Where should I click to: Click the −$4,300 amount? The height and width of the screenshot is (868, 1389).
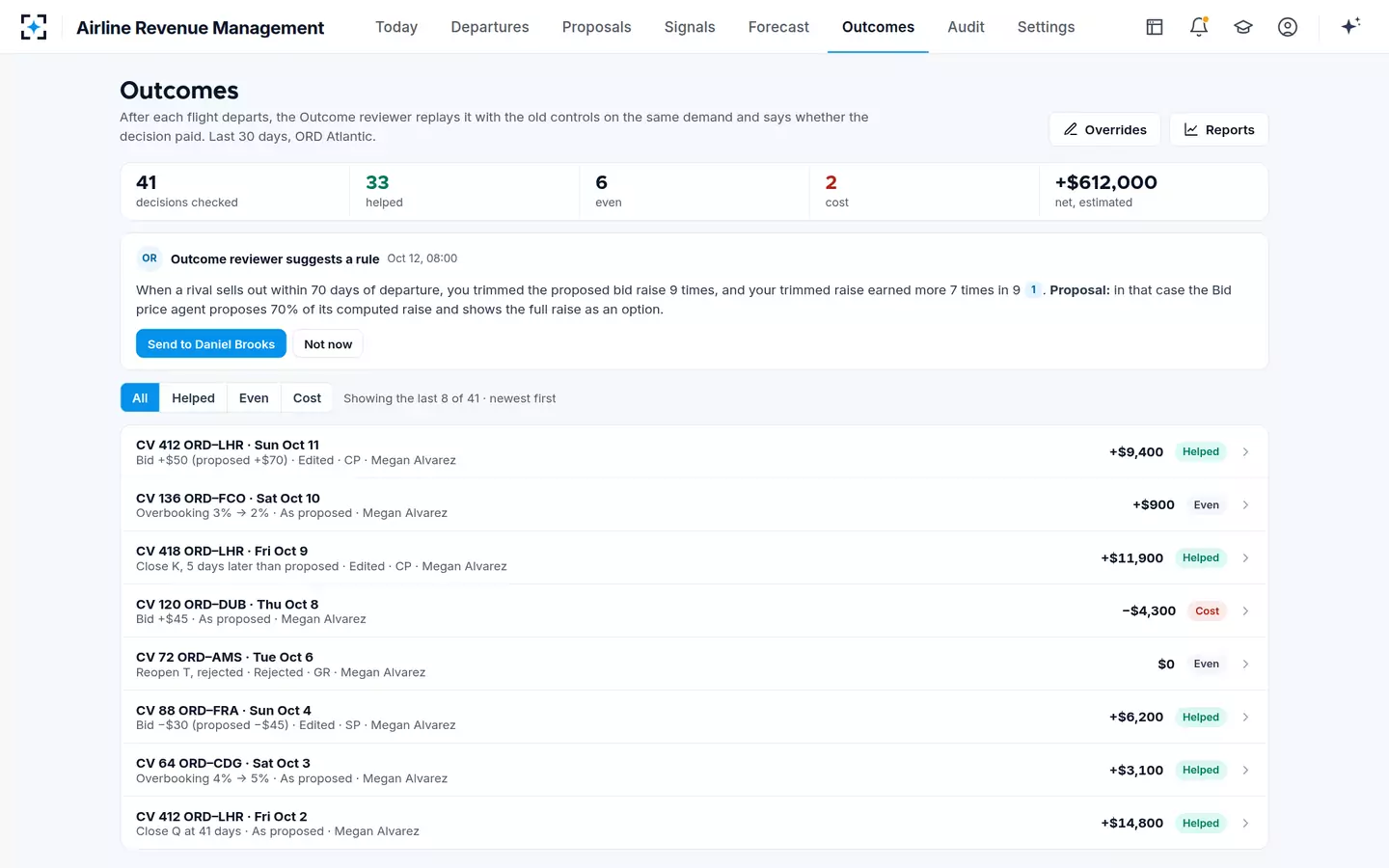coord(1149,610)
